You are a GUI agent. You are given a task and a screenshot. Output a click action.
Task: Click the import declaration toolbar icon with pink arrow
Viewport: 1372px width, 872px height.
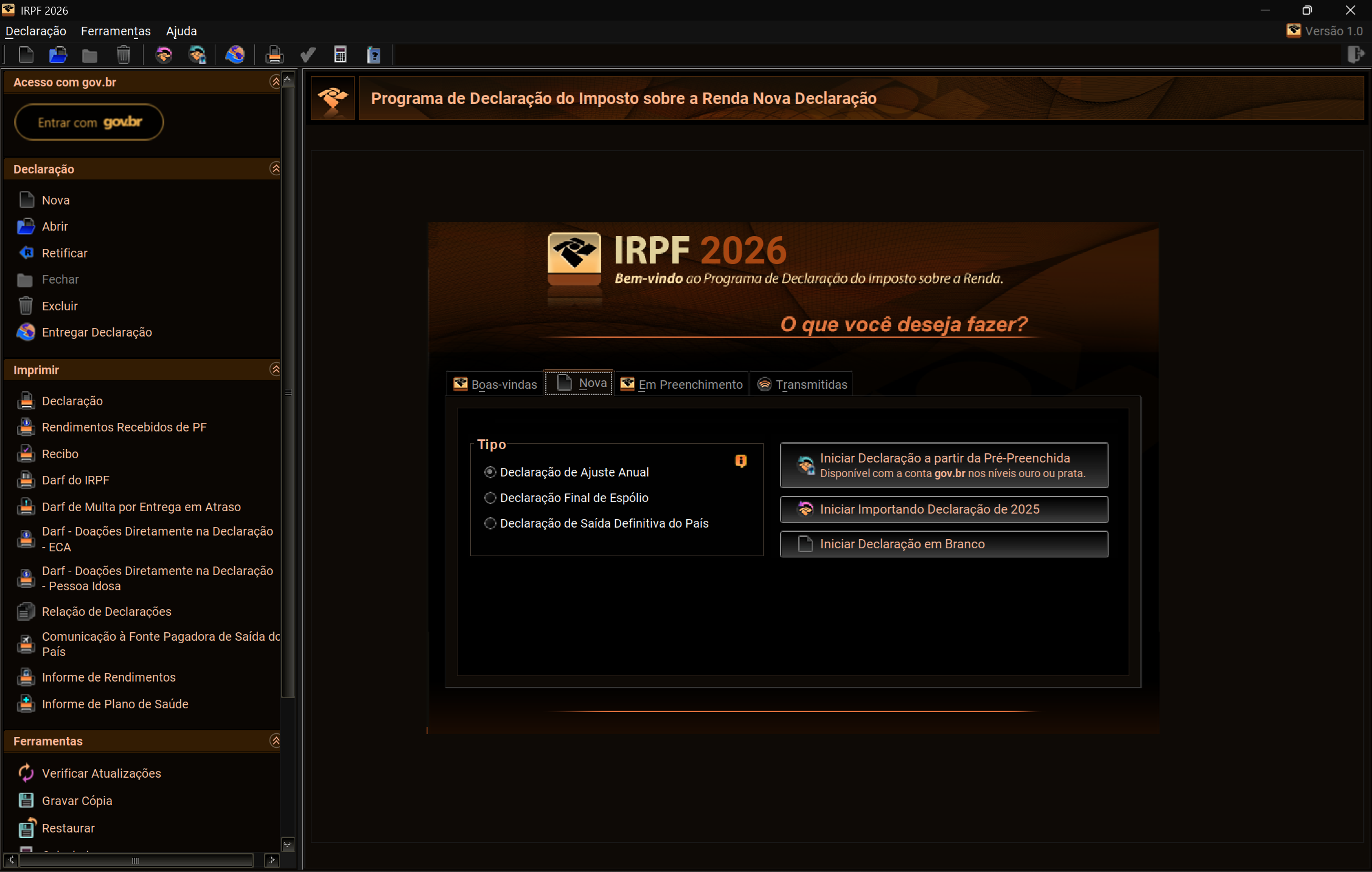point(164,55)
